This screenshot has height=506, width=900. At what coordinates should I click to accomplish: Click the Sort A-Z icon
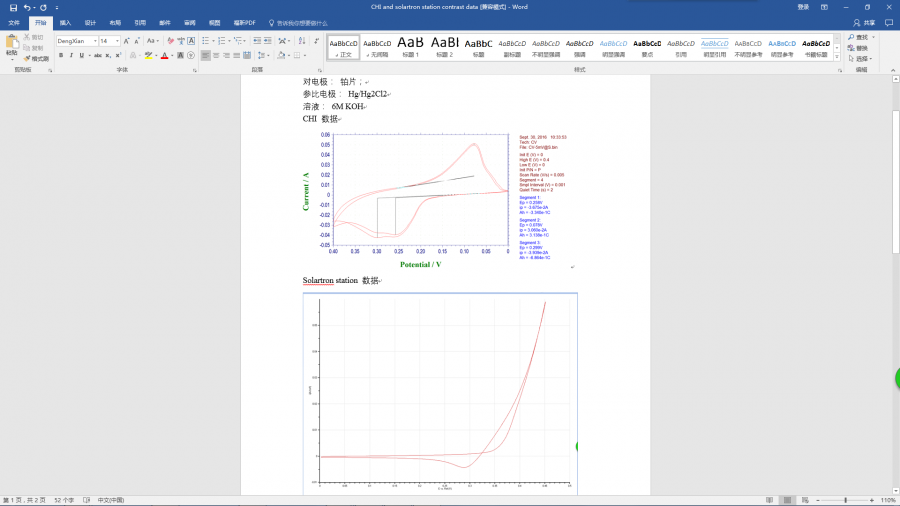(302, 41)
